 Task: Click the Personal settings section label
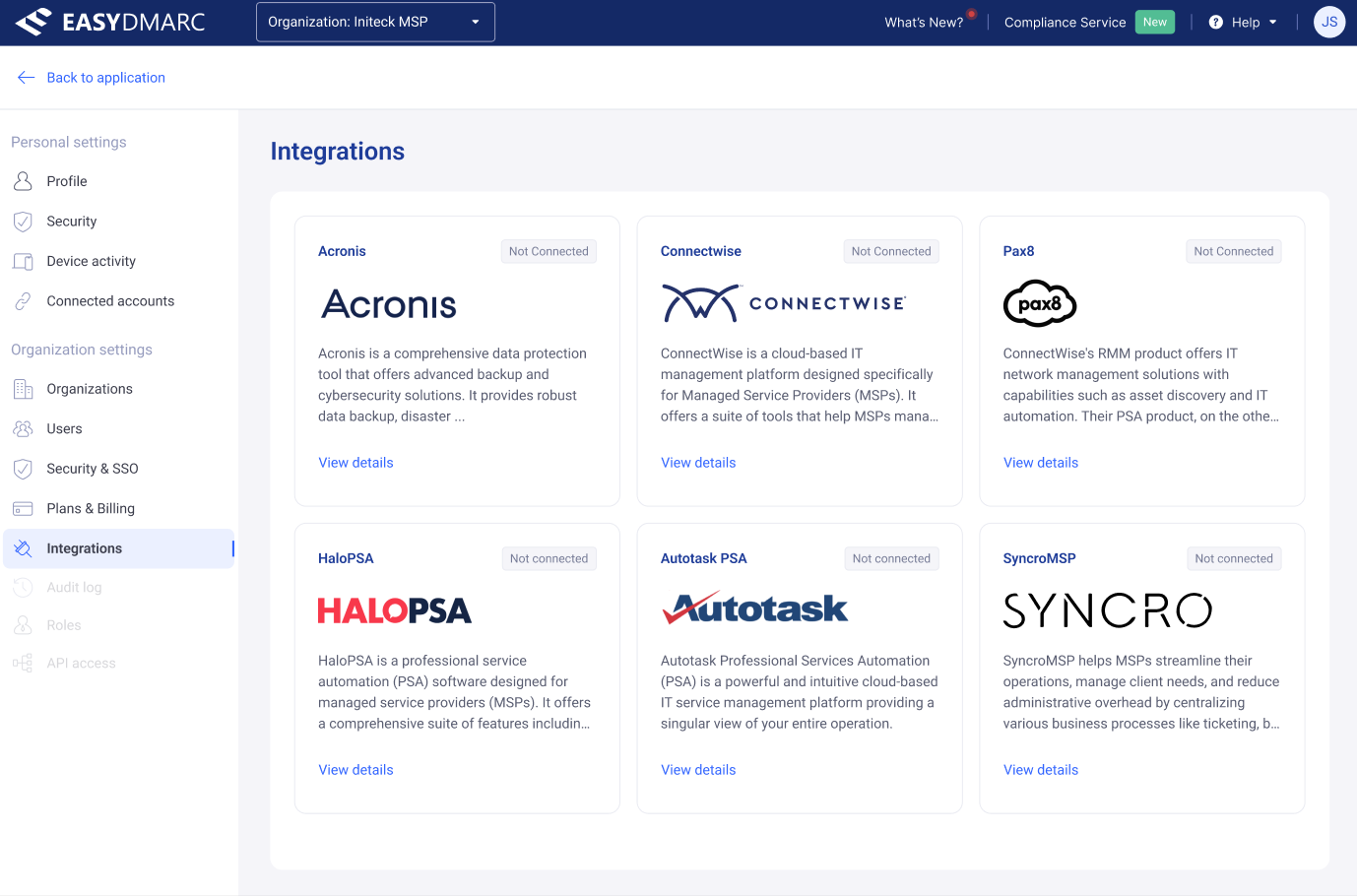[69, 142]
